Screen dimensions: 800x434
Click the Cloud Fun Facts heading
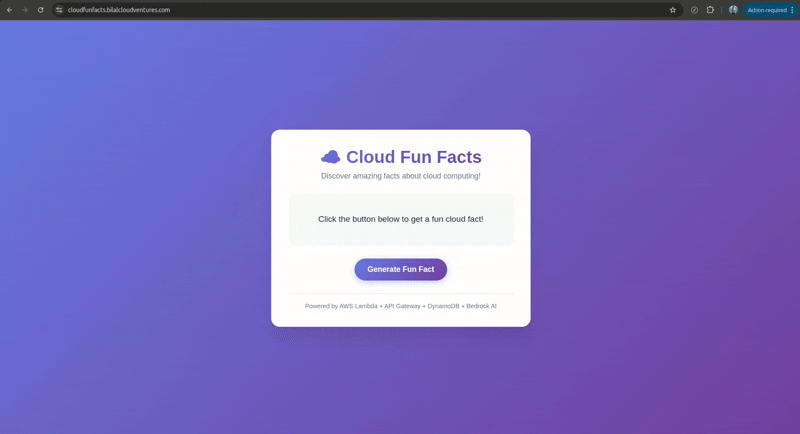click(414, 157)
